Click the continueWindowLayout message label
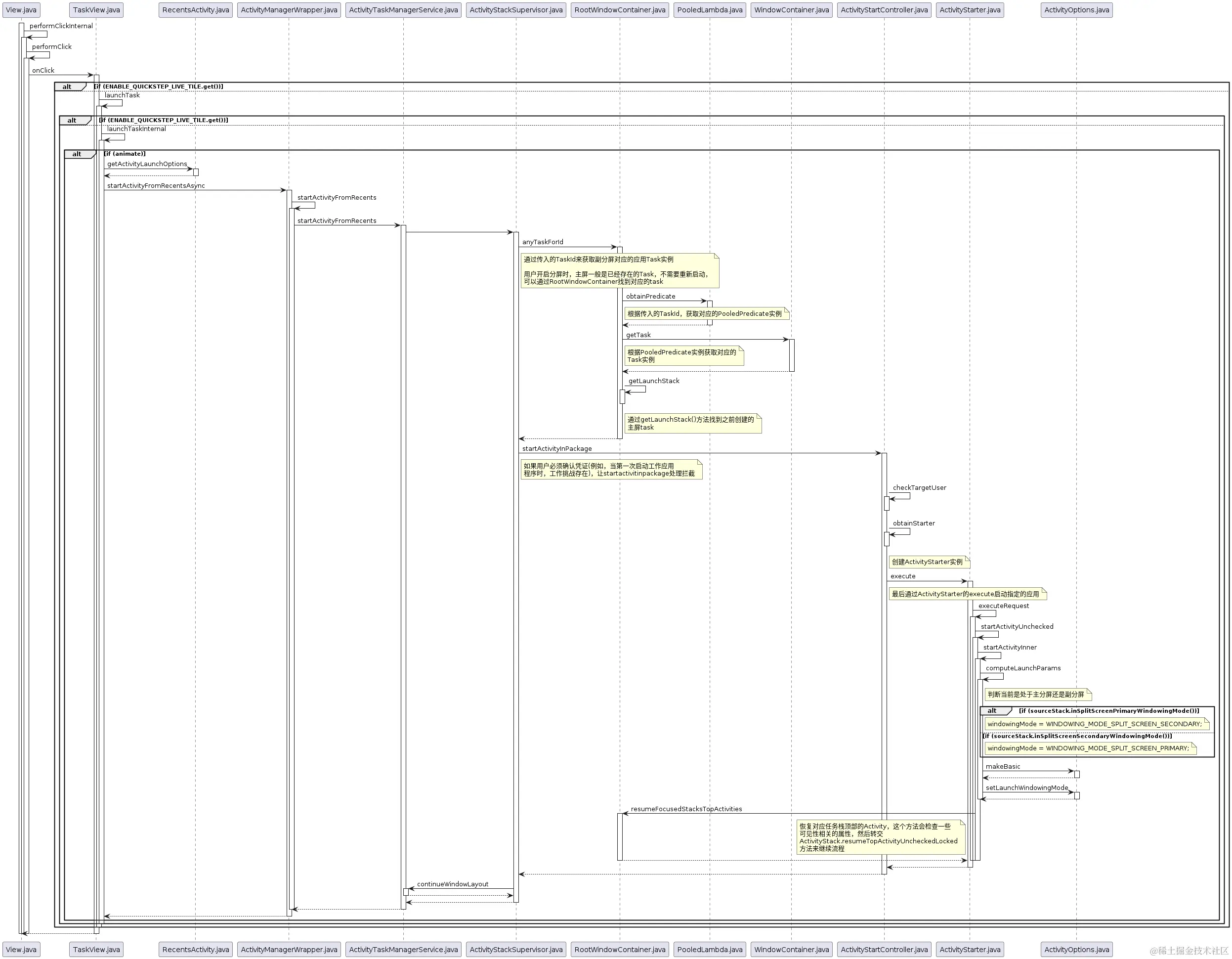This screenshot has height=959, width=1232. click(x=452, y=884)
